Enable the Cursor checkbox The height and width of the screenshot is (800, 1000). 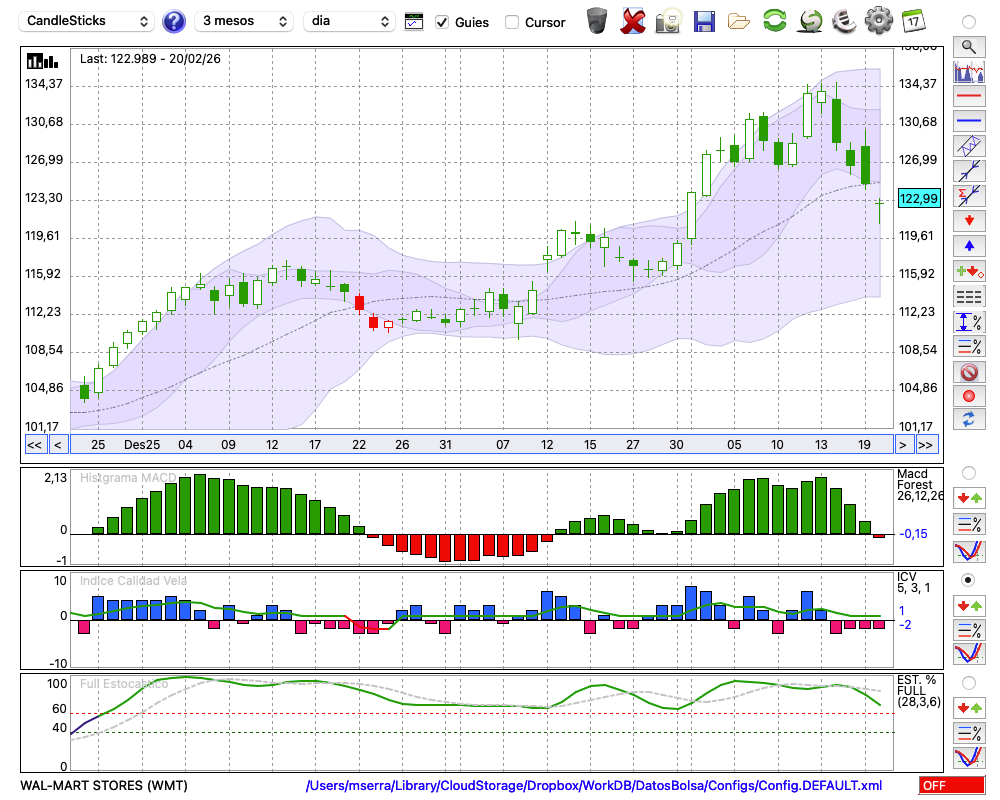[x=512, y=22]
